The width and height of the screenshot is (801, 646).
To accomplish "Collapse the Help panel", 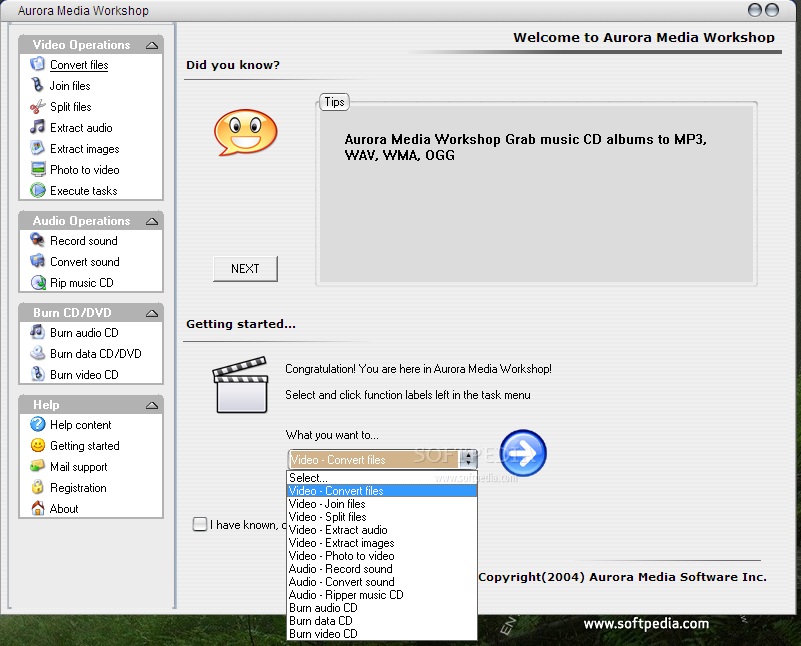I will coord(152,405).
